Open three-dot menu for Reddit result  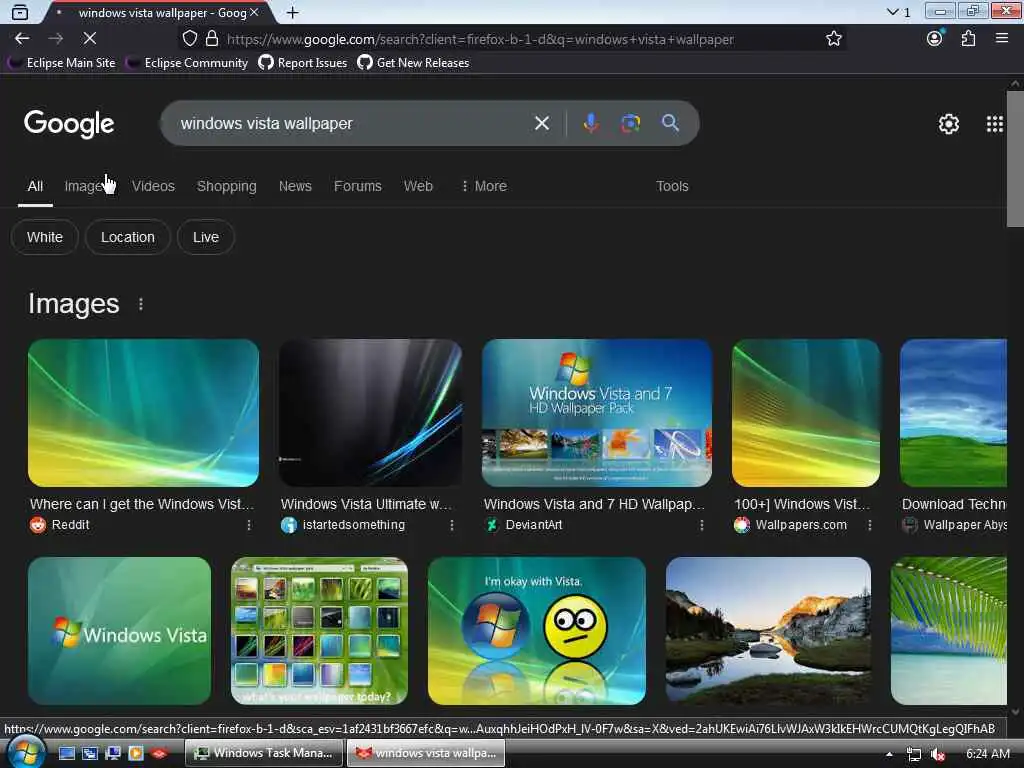(x=249, y=525)
